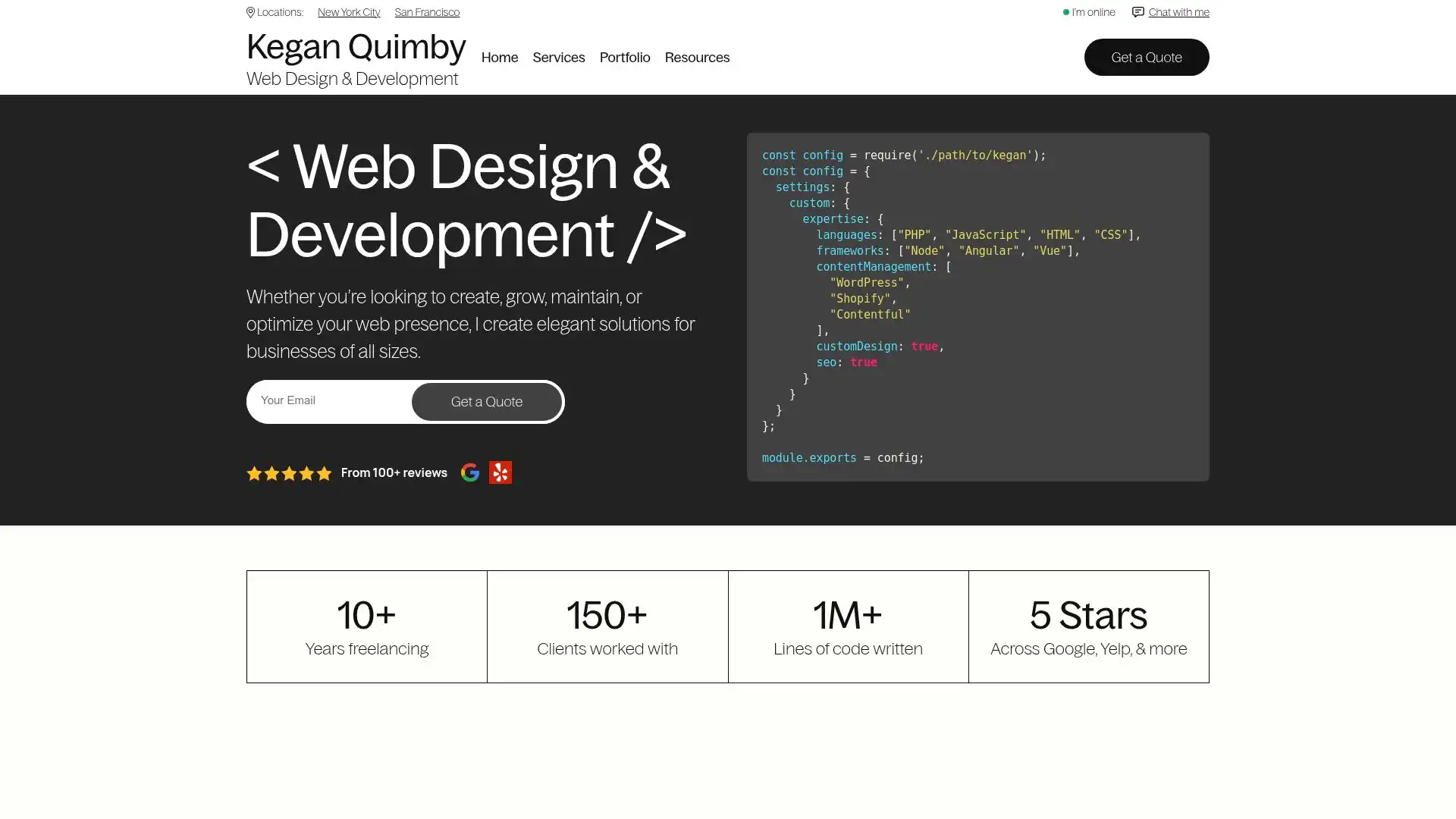Click the location pin icon
1456x819 pixels.
250,12
